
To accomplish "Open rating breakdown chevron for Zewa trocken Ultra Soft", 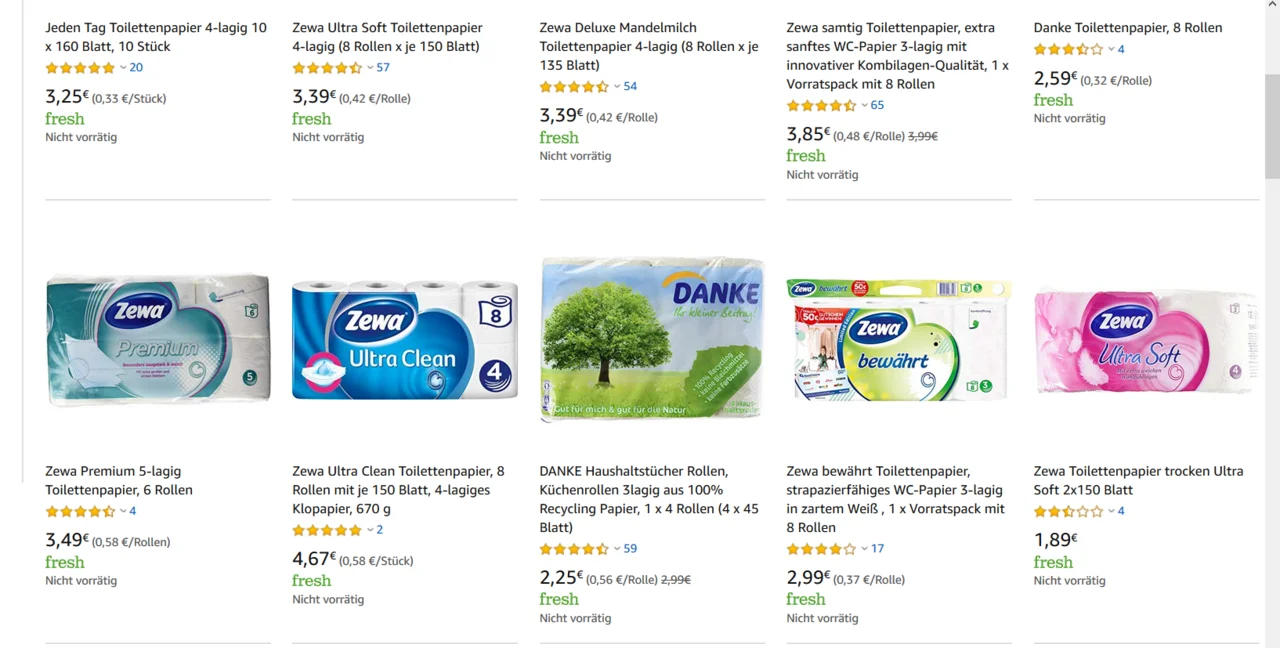I will tap(1111, 511).
